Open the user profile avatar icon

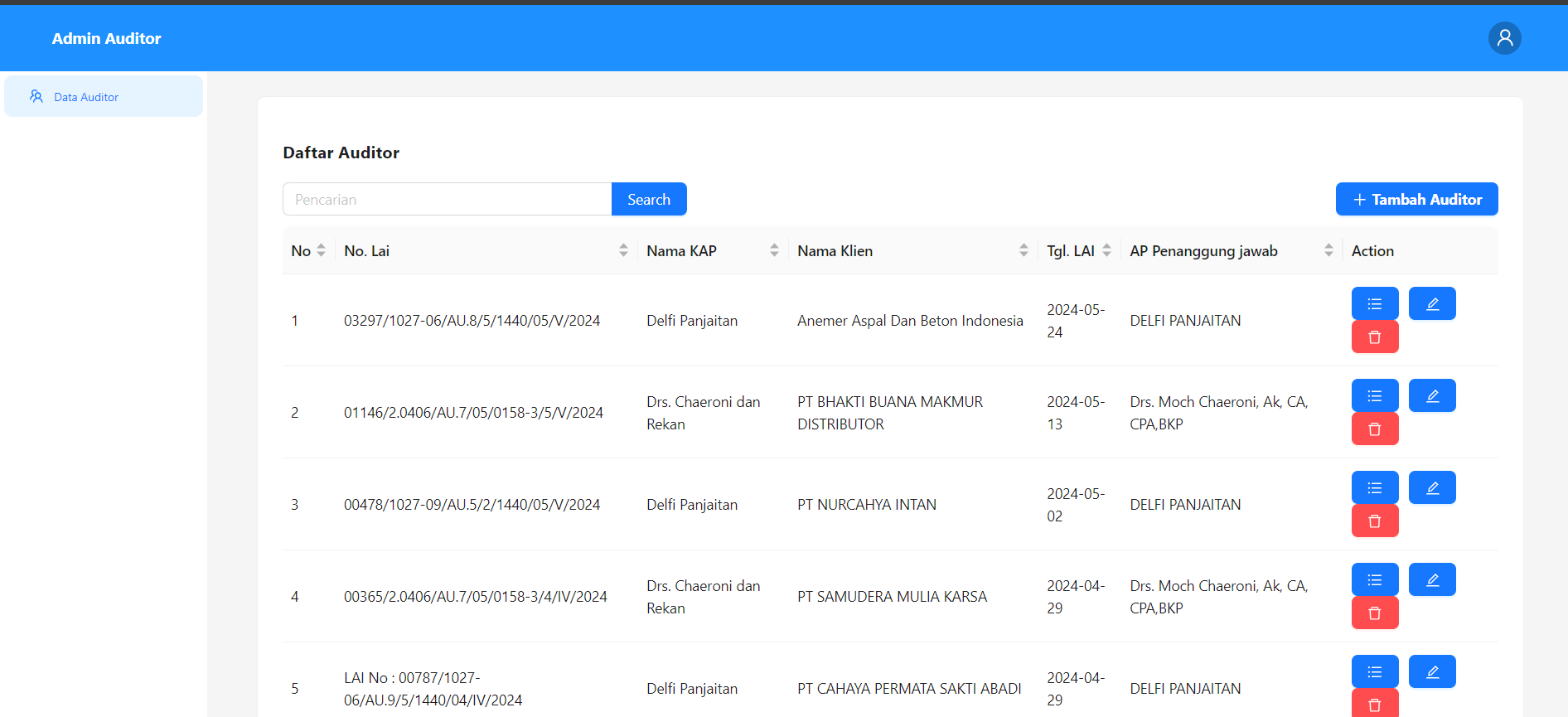pos(1504,38)
